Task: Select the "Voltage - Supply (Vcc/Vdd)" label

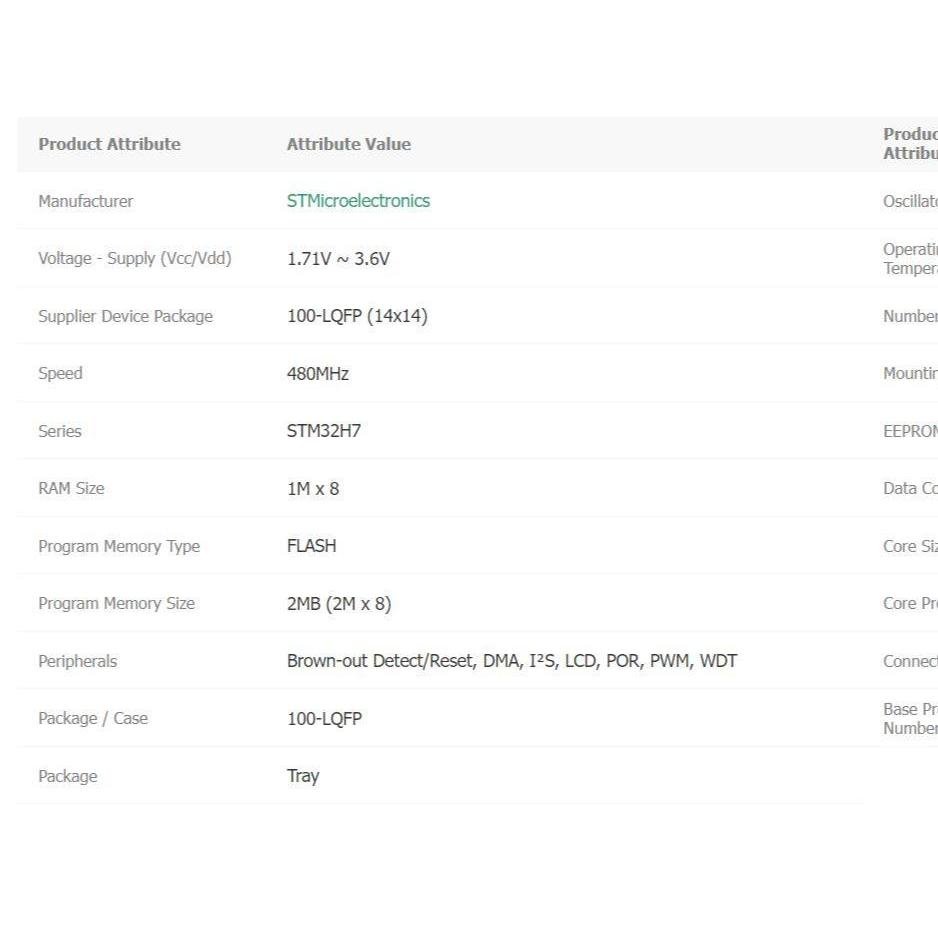Action: click(x=135, y=258)
